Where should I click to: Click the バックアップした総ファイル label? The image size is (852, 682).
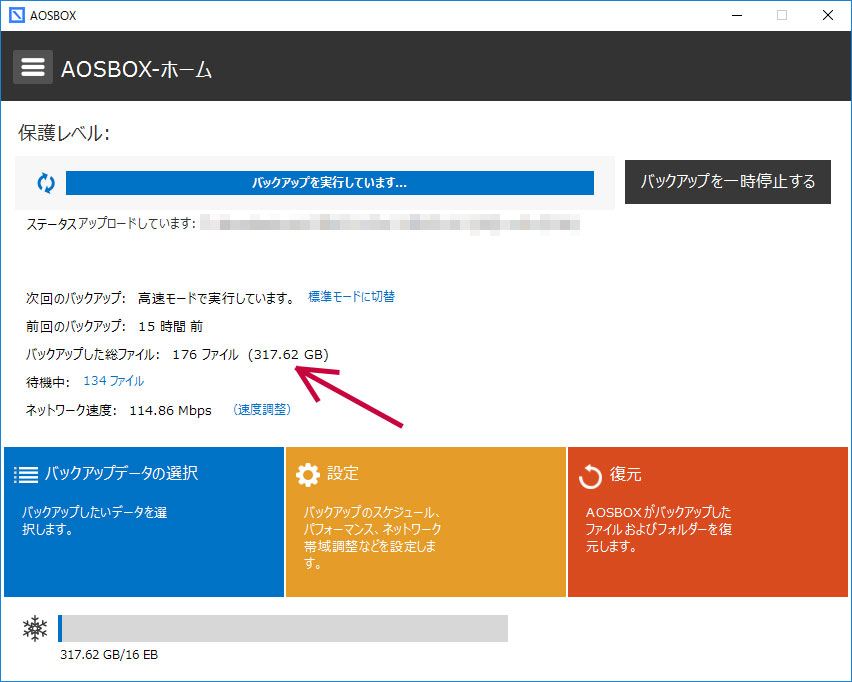click(93, 354)
